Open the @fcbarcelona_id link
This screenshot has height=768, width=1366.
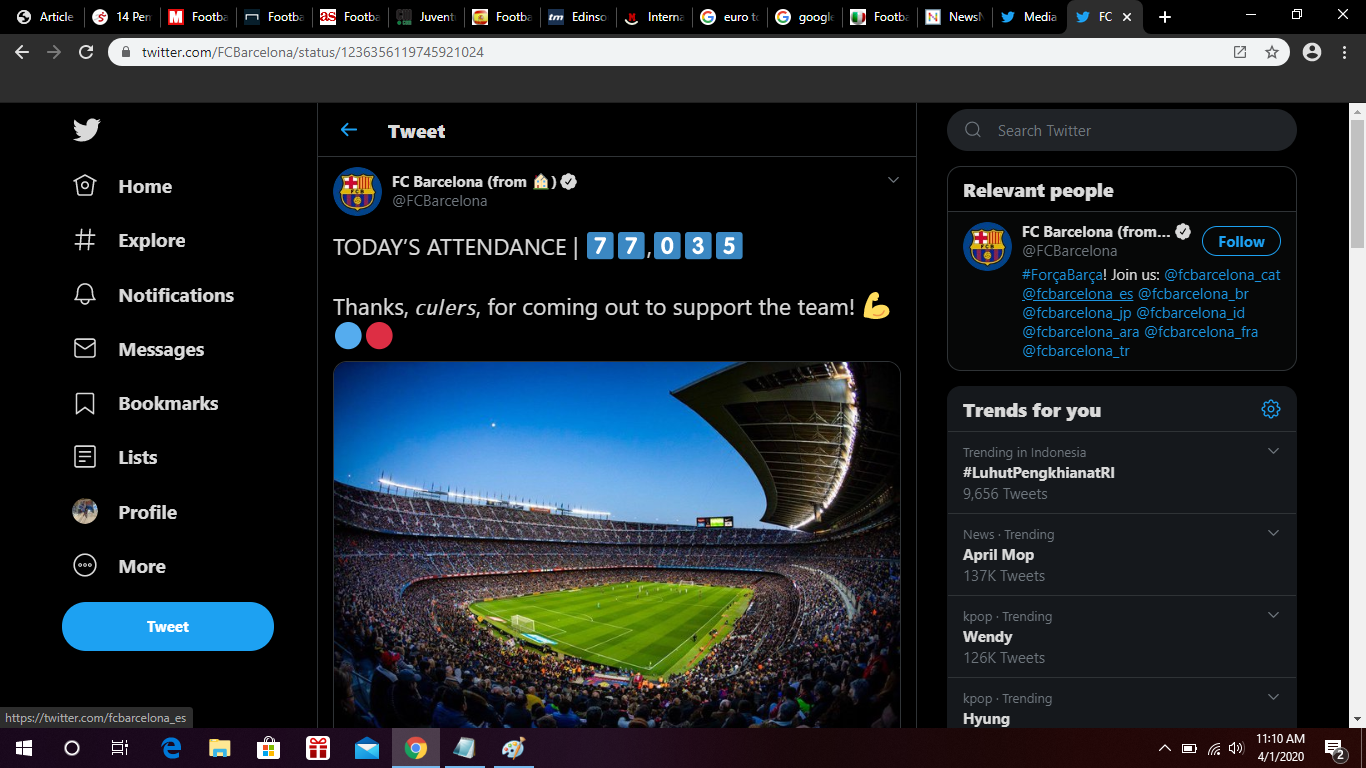tap(1190, 313)
